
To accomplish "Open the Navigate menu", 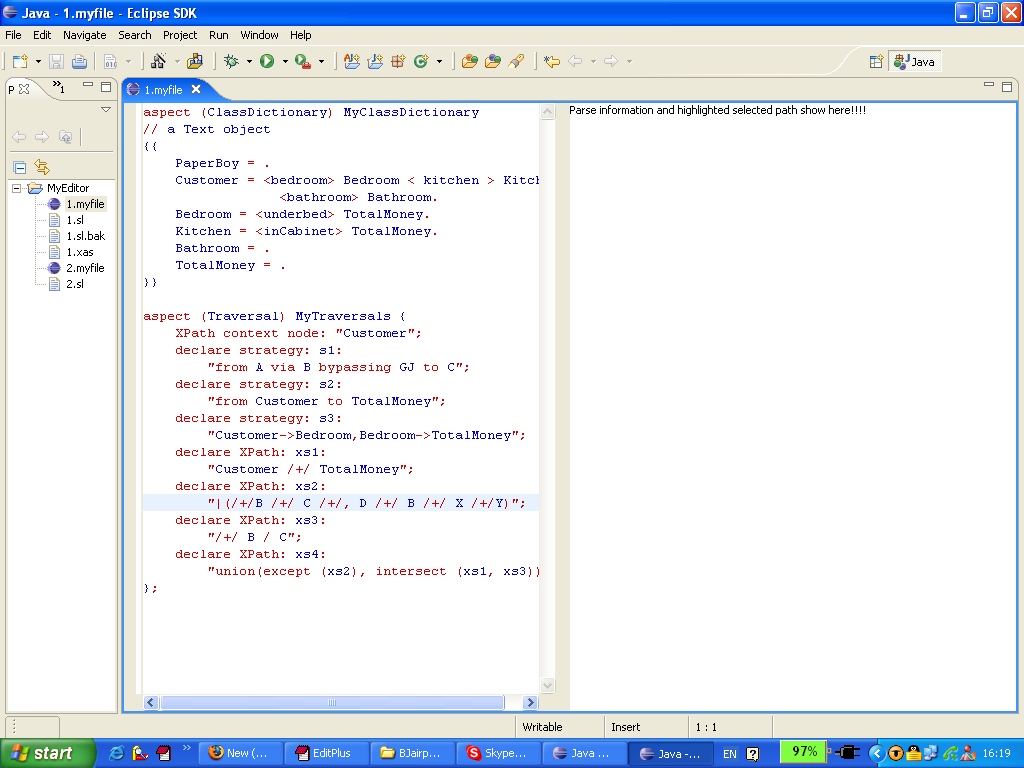I will tap(85, 35).
